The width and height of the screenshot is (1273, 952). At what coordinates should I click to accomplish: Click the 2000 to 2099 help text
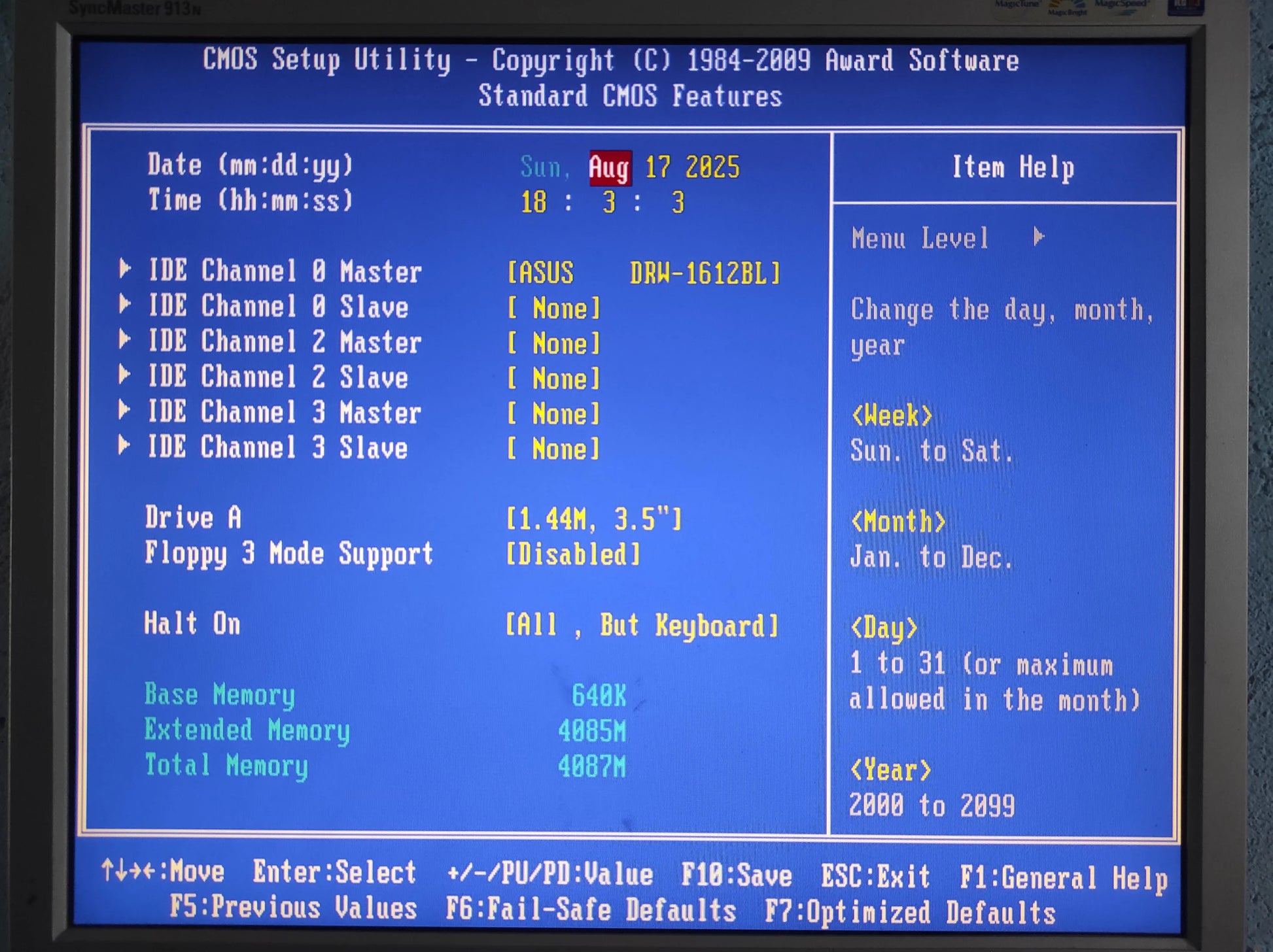(932, 806)
